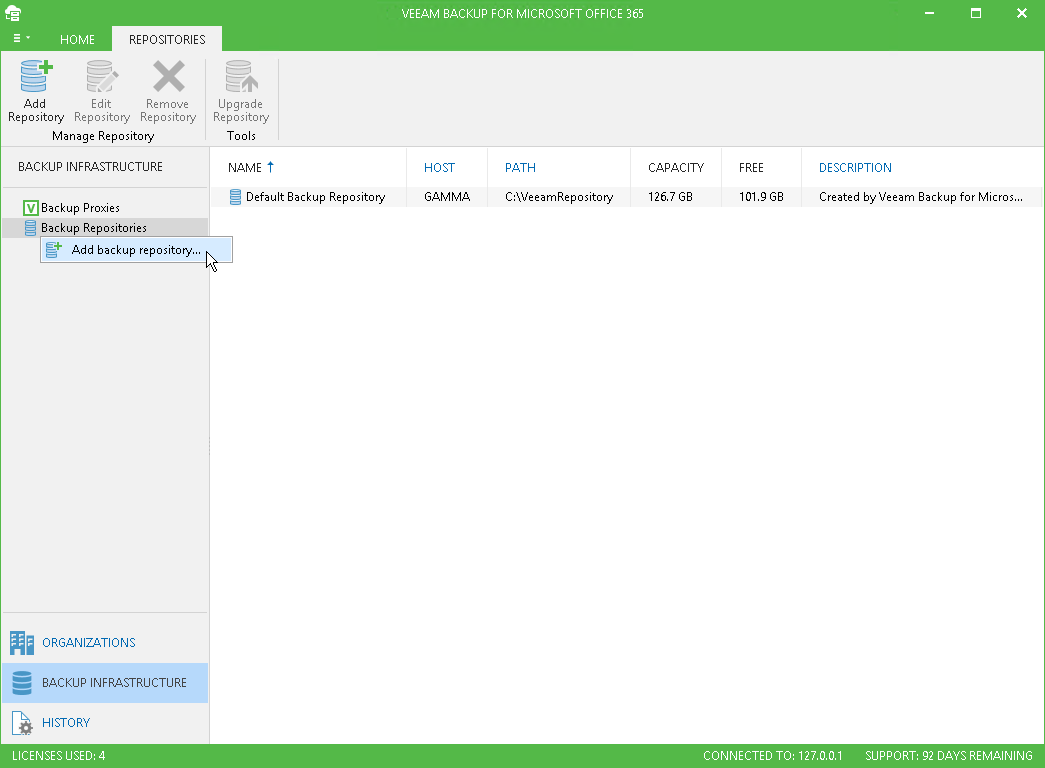
Task: Click the NAME column sort arrow
Action: point(271,167)
